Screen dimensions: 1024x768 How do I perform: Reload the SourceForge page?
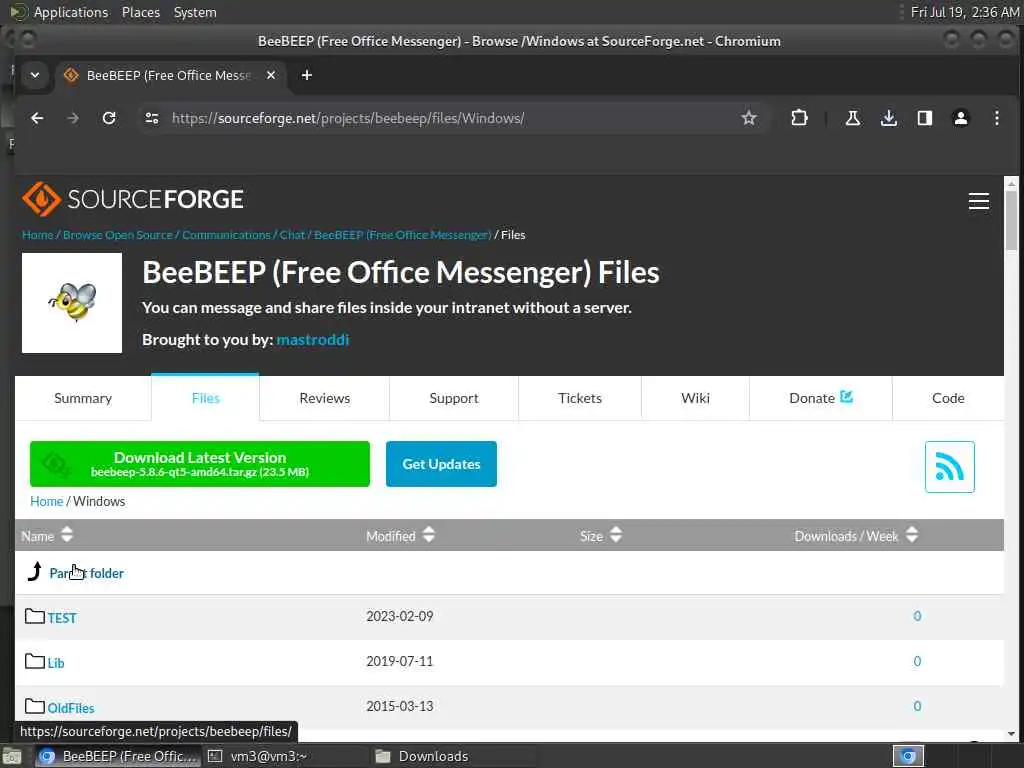(109, 118)
